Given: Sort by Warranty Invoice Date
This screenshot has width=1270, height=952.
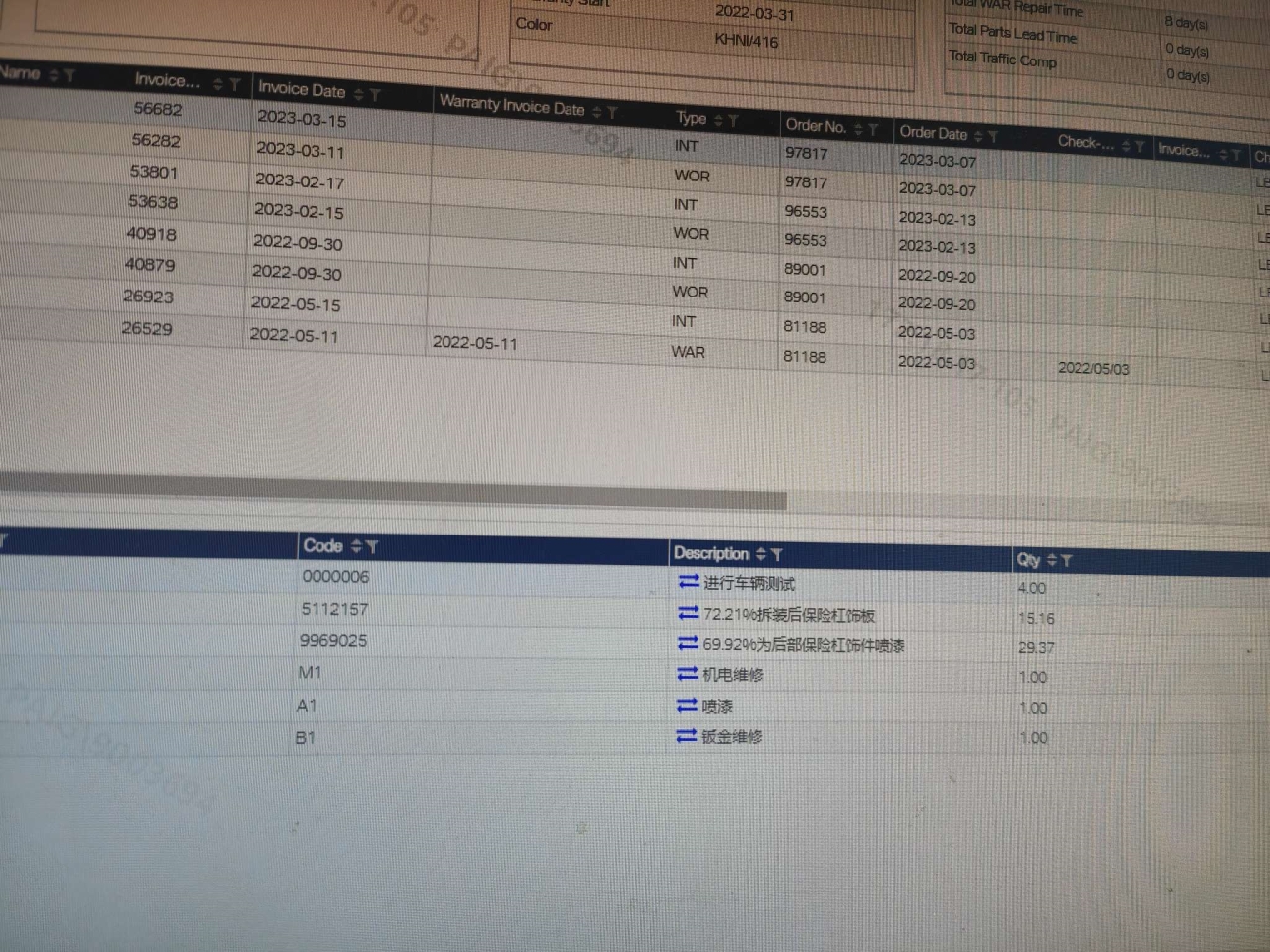Looking at the screenshot, I should (x=597, y=112).
